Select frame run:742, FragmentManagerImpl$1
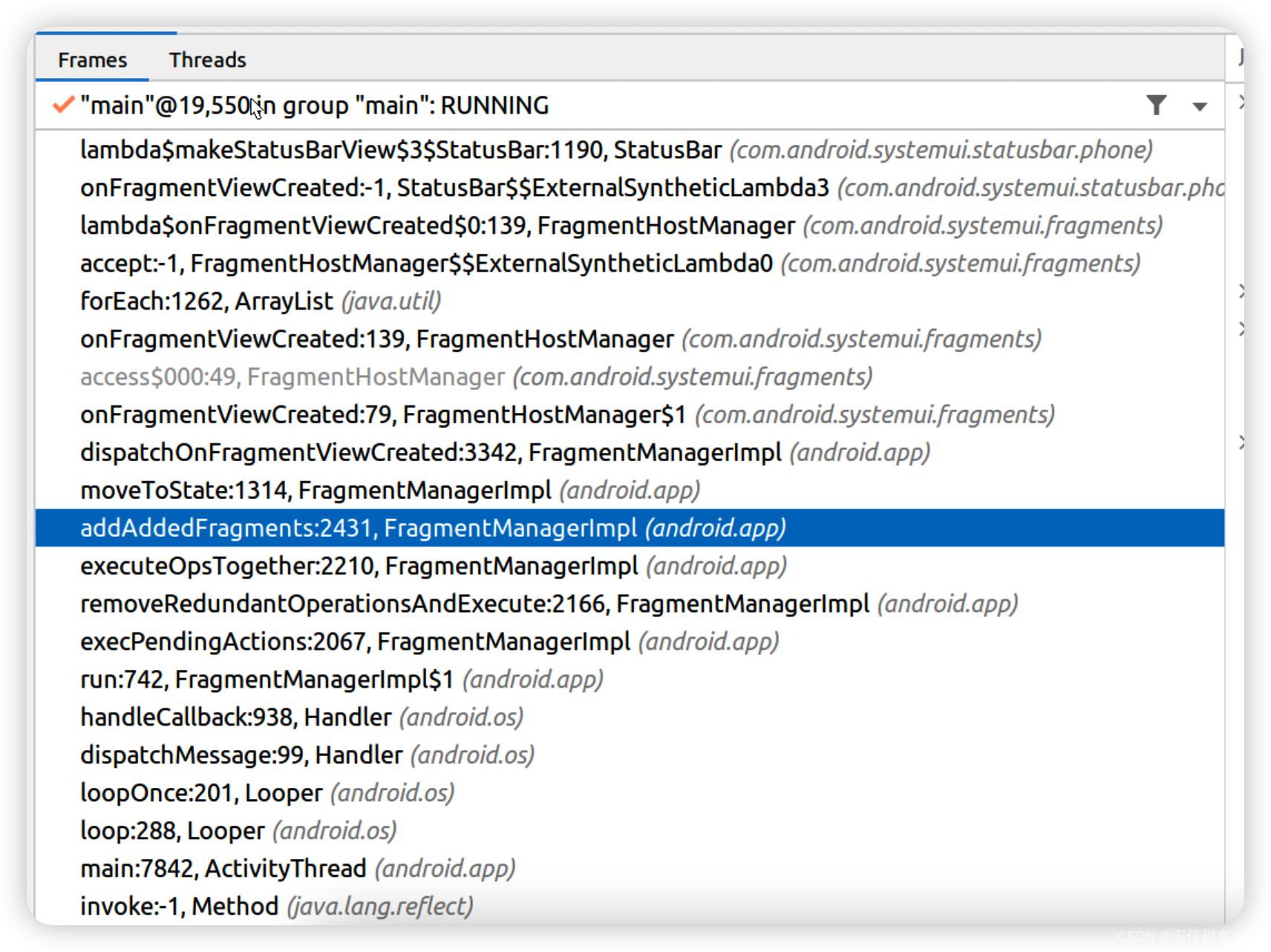Viewport: 1271px width, 952px height. coord(630,679)
